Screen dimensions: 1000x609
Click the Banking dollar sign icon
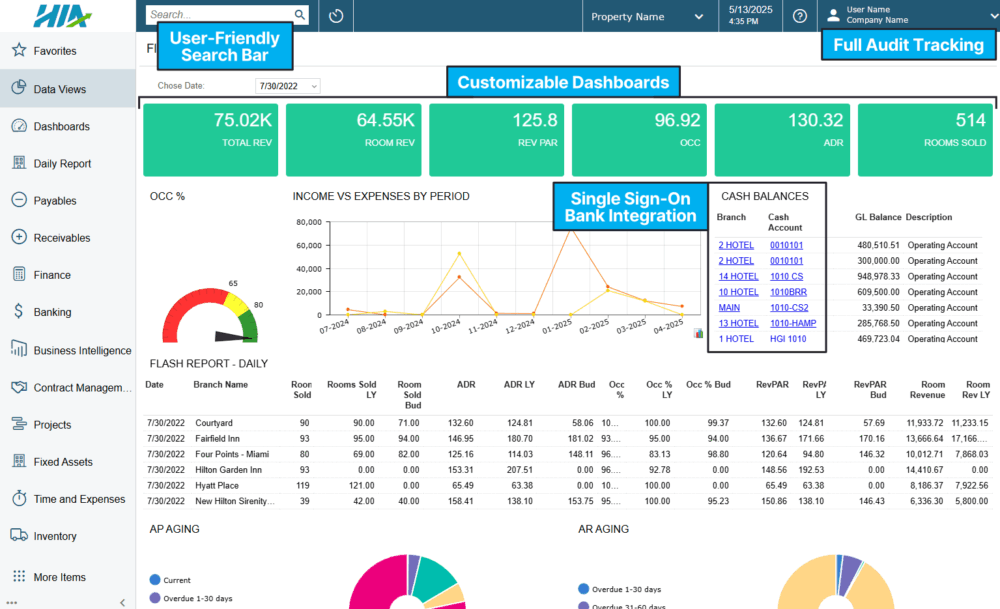18,312
